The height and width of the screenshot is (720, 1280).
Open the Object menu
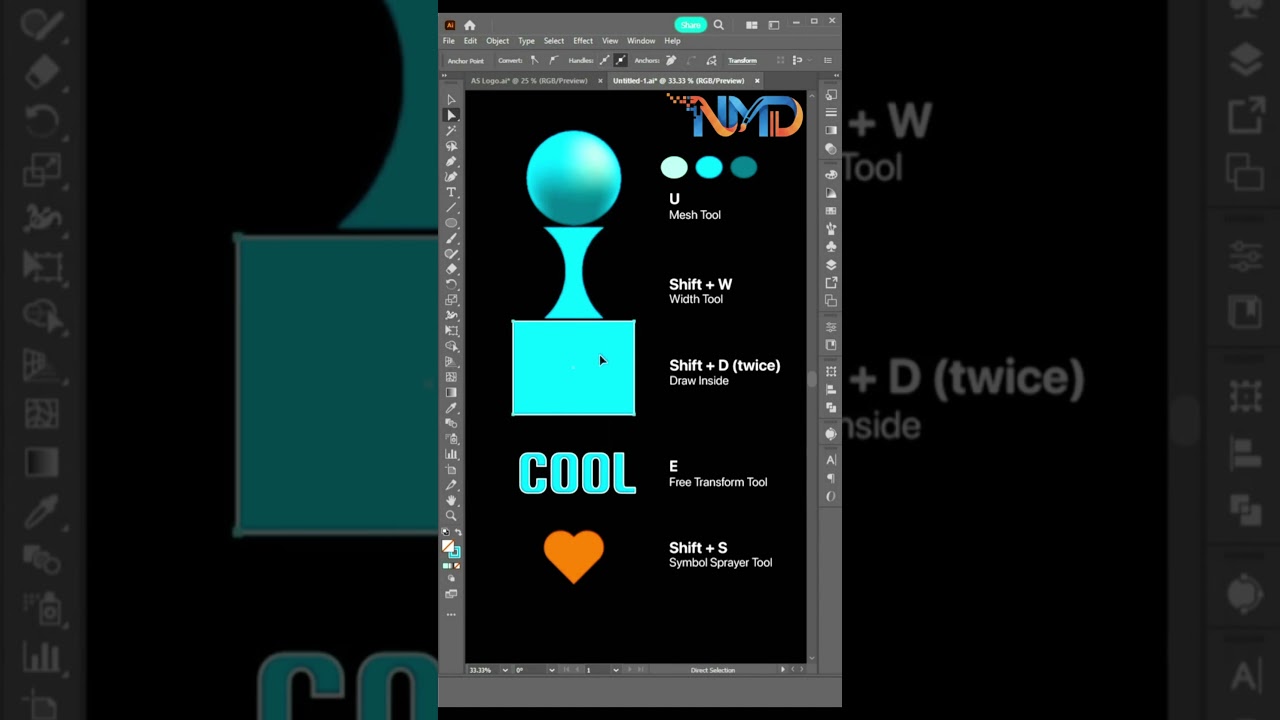[x=497, y=41]
